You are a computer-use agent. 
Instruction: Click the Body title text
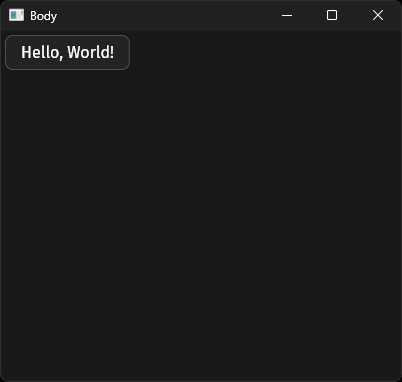click(43, 16)
